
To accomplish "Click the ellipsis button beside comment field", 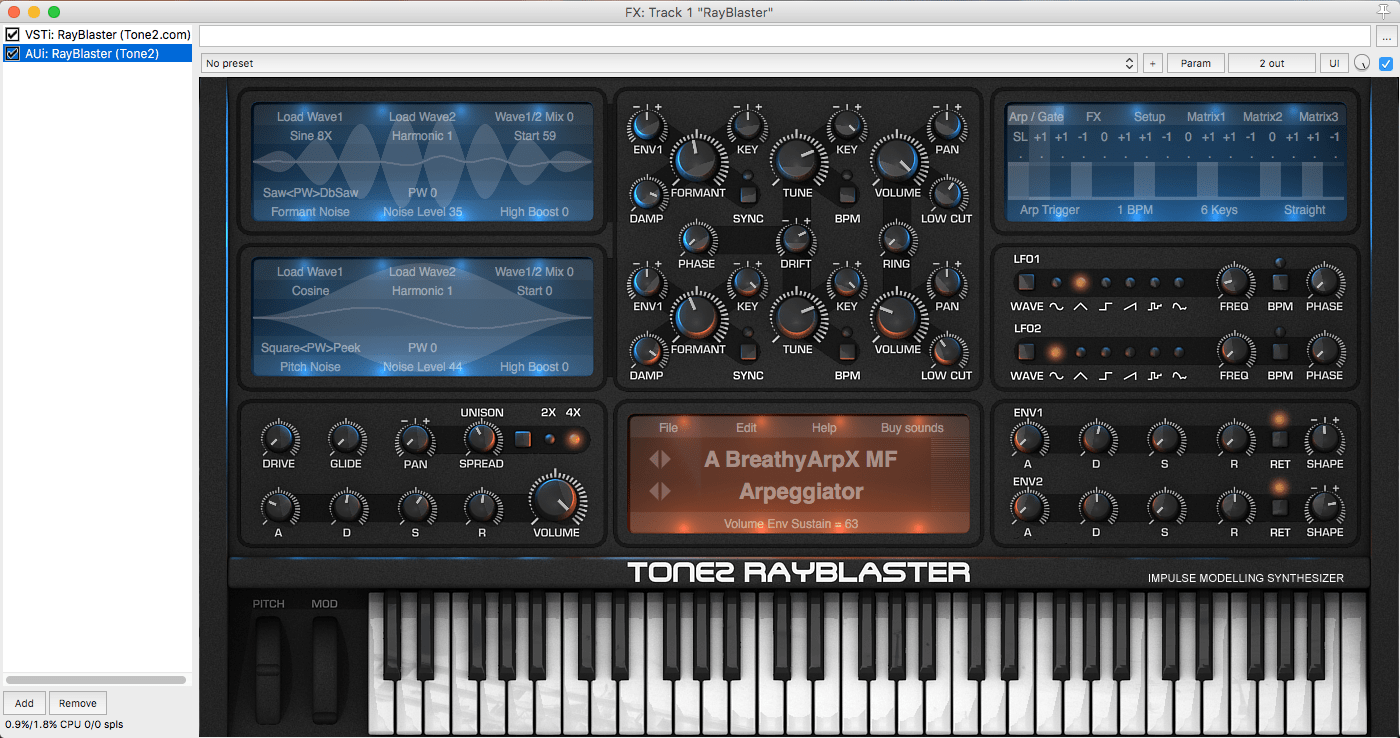I will click(1385, 36).
